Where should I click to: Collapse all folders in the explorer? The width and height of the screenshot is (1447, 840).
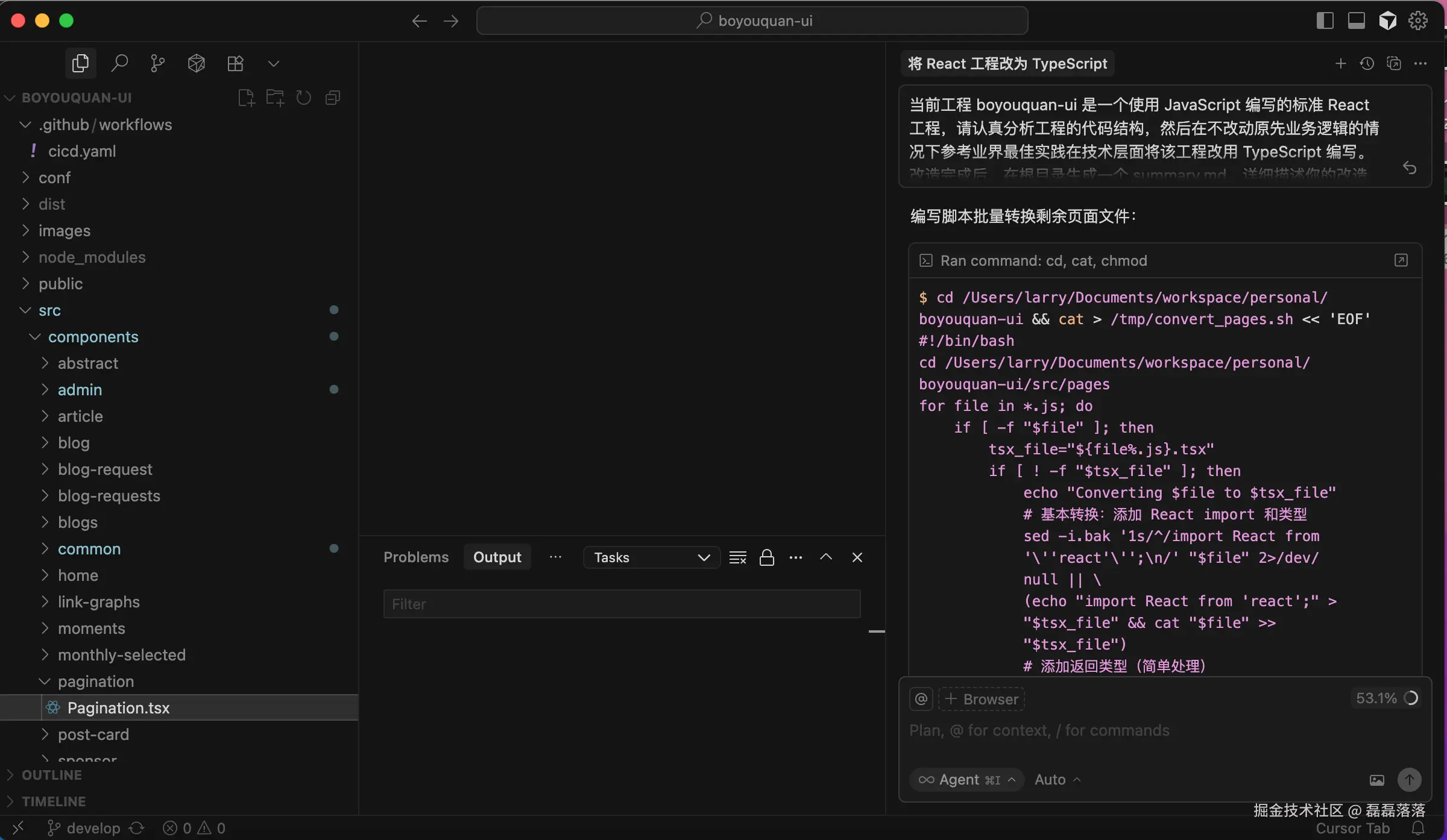(332, 98)
